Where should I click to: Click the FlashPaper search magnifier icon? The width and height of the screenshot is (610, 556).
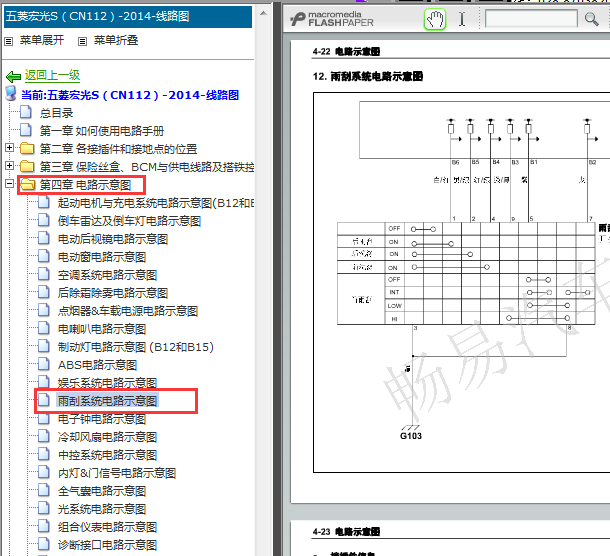point(591,19)
